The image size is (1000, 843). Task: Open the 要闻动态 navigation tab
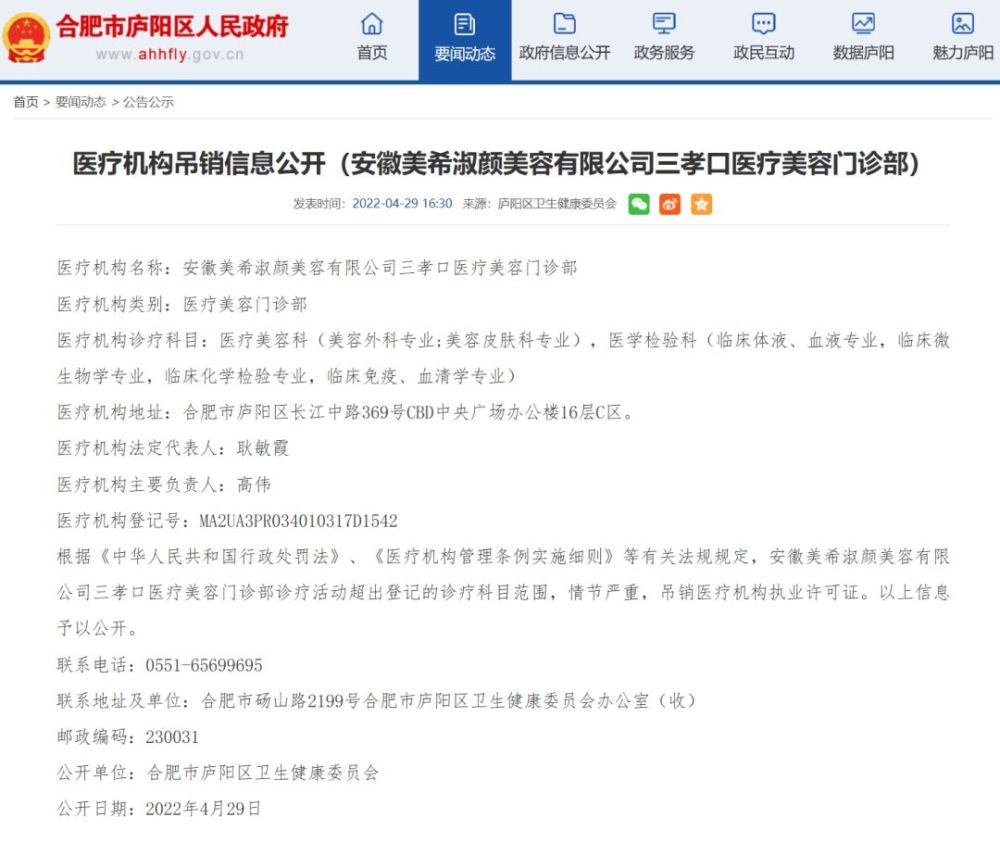coord(464,40)
